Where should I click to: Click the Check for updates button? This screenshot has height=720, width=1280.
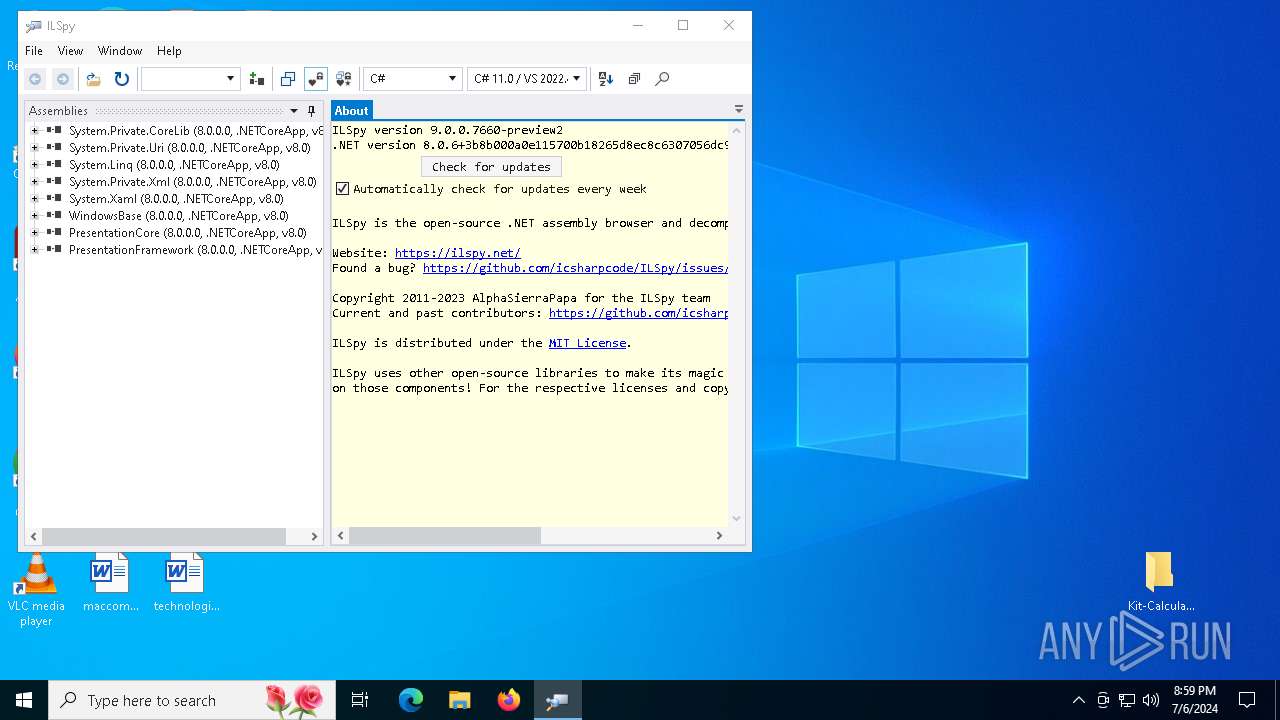click(x=491, y=167)
